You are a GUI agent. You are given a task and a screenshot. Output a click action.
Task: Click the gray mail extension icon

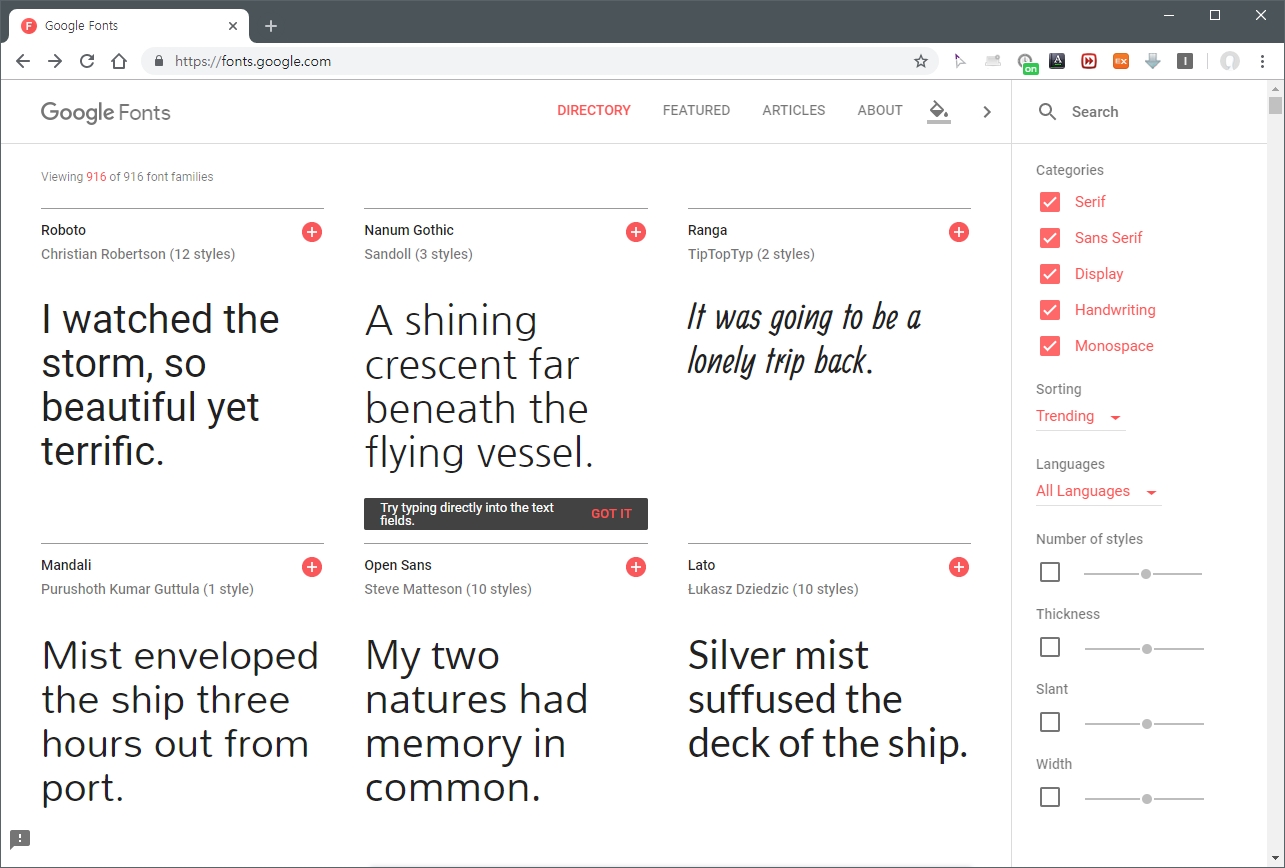click(x=993, y=61)
